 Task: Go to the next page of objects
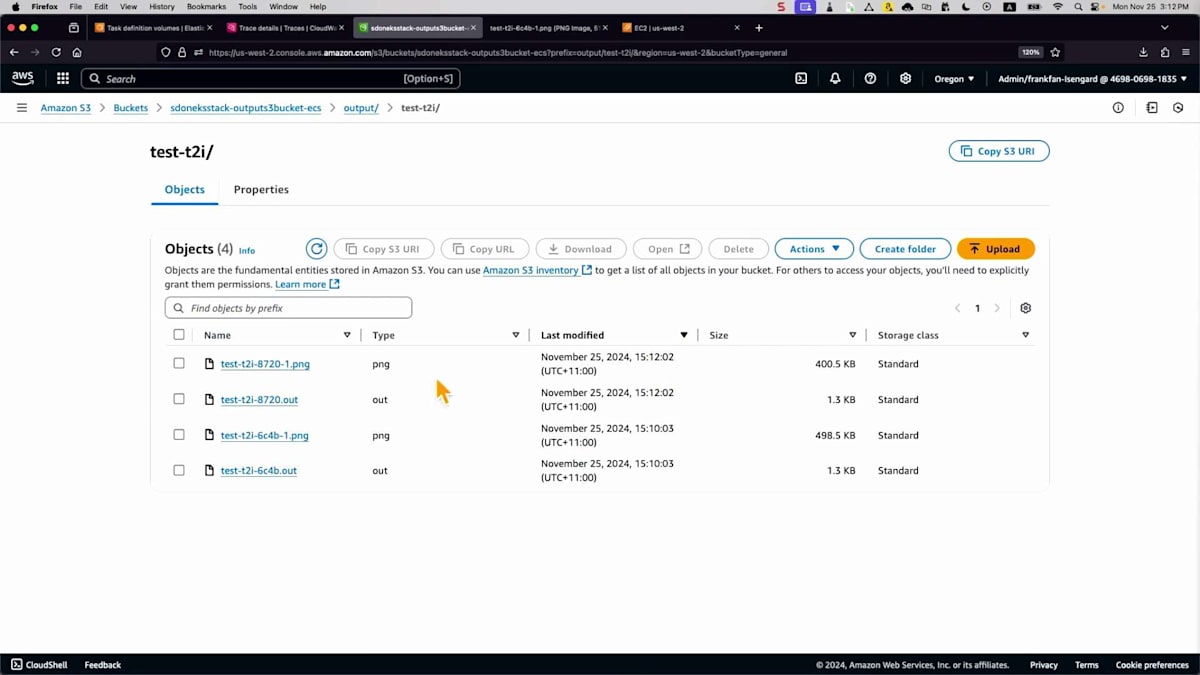pos(996,308)
